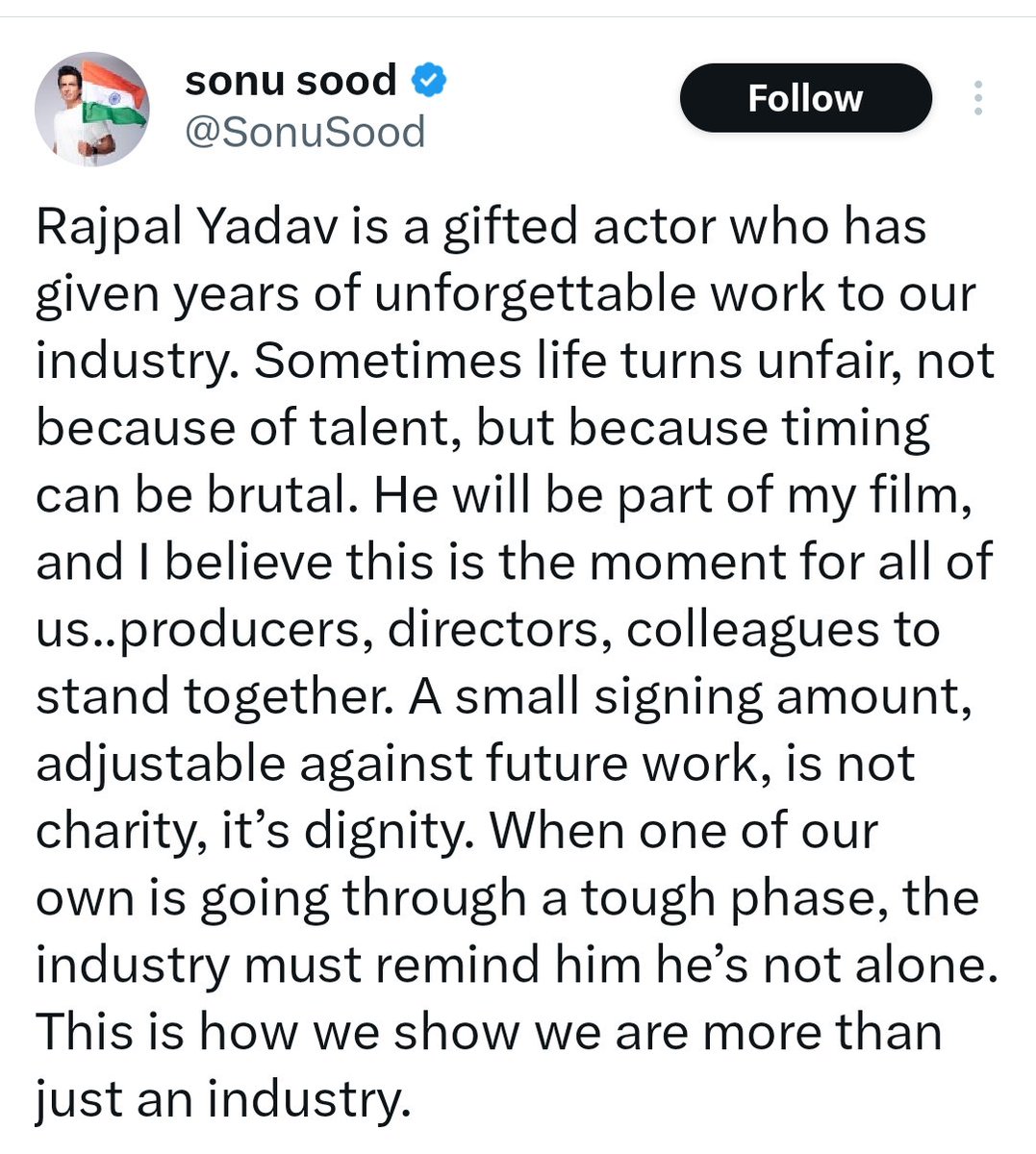Screen dimensions: 1036x1154
Task: Visit the @SonuSood handle link
Action: coord(304,132)
